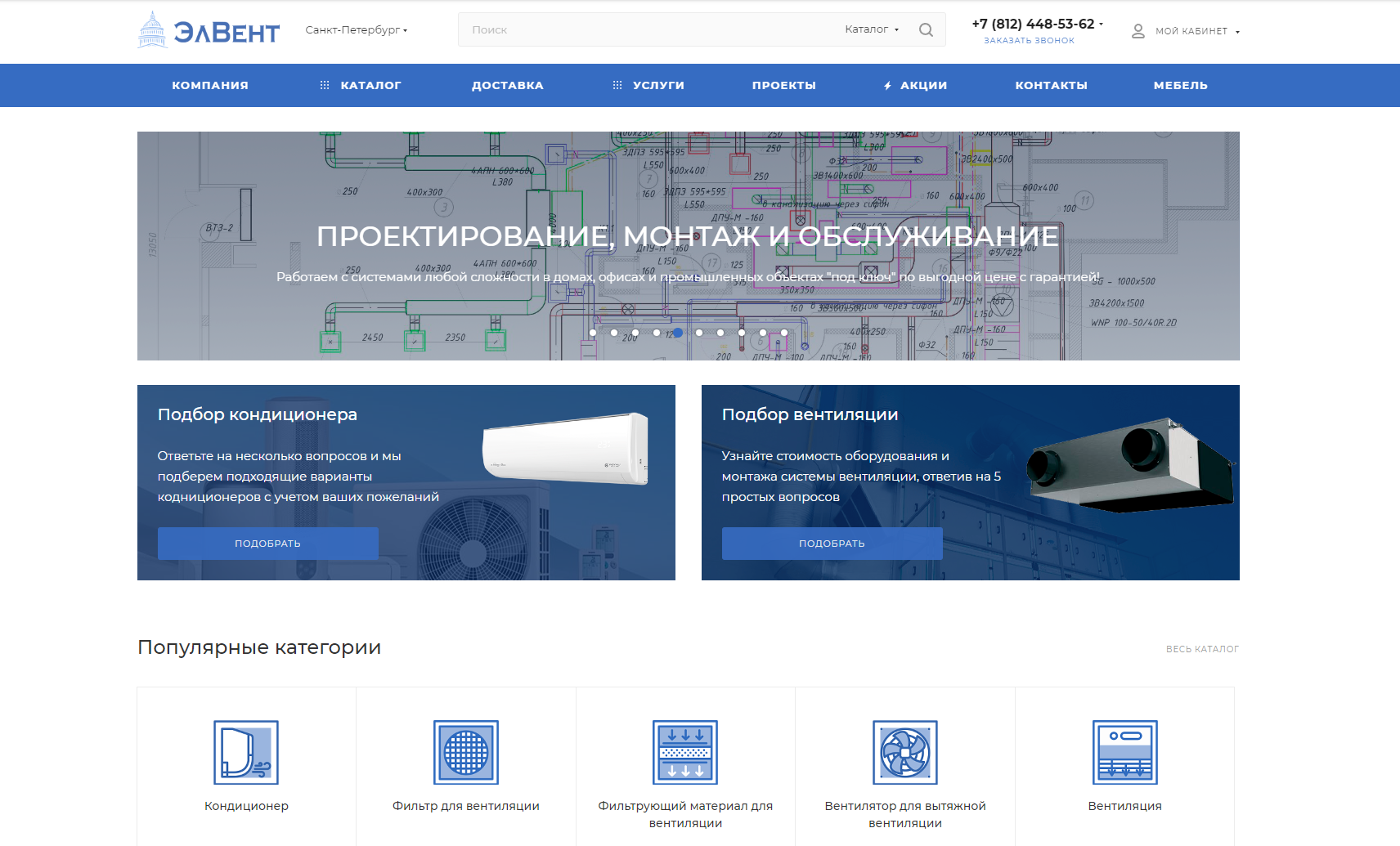Go to the Доставка menu item
The height and width of the screenshot is (846, 1400).
(508, 85)
